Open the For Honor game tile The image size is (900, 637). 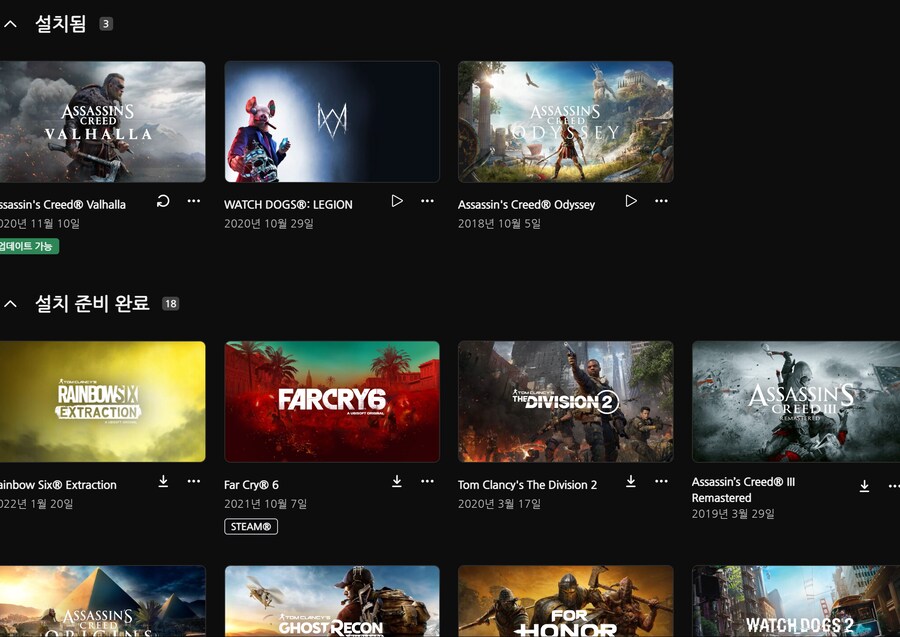pos(565,601)
